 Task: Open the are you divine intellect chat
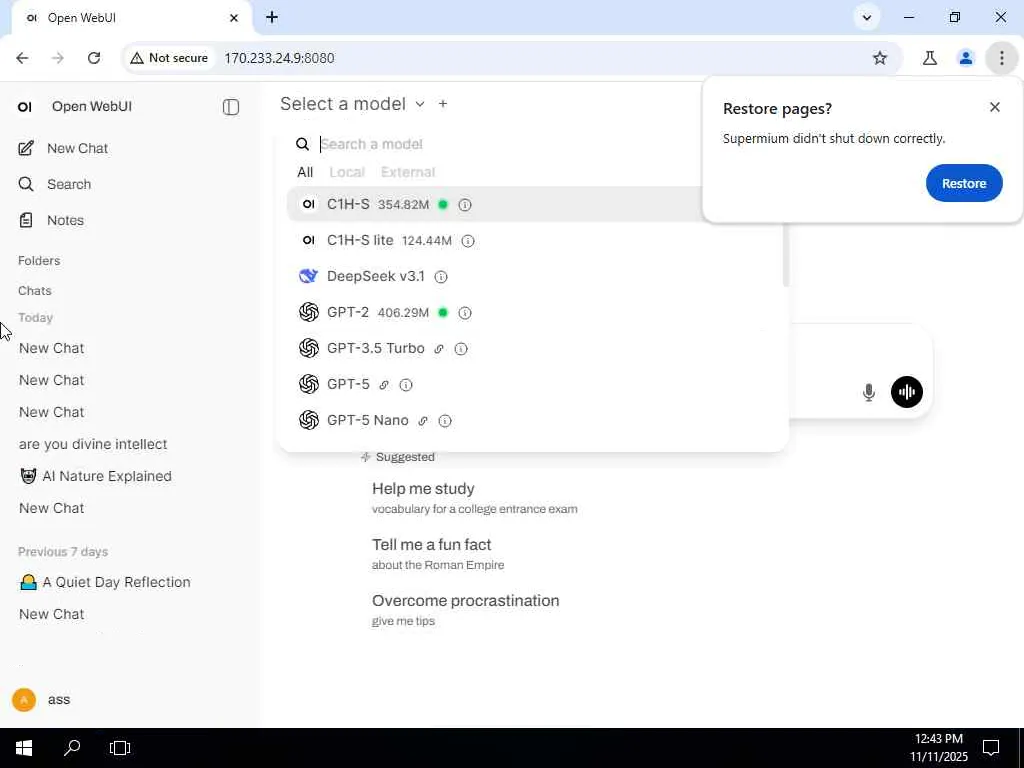93,444
